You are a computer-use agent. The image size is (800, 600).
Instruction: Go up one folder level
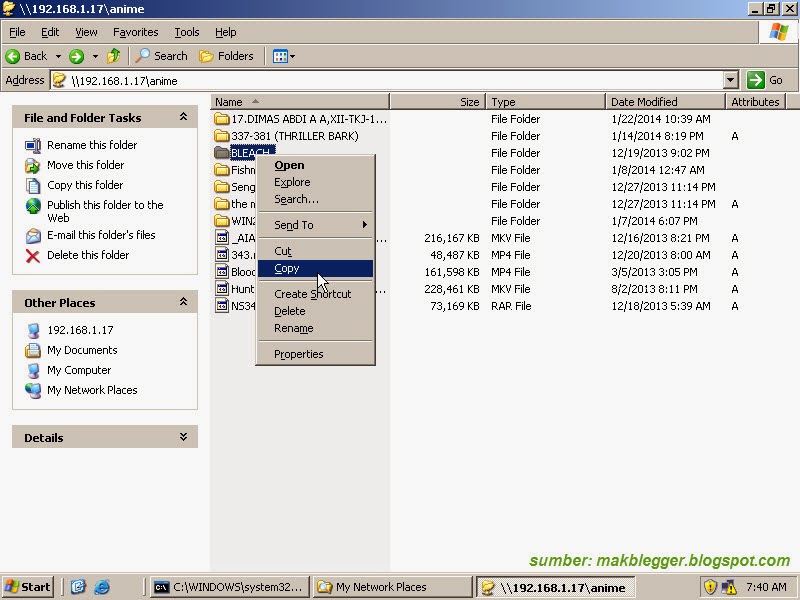click(x=113, y=56)
